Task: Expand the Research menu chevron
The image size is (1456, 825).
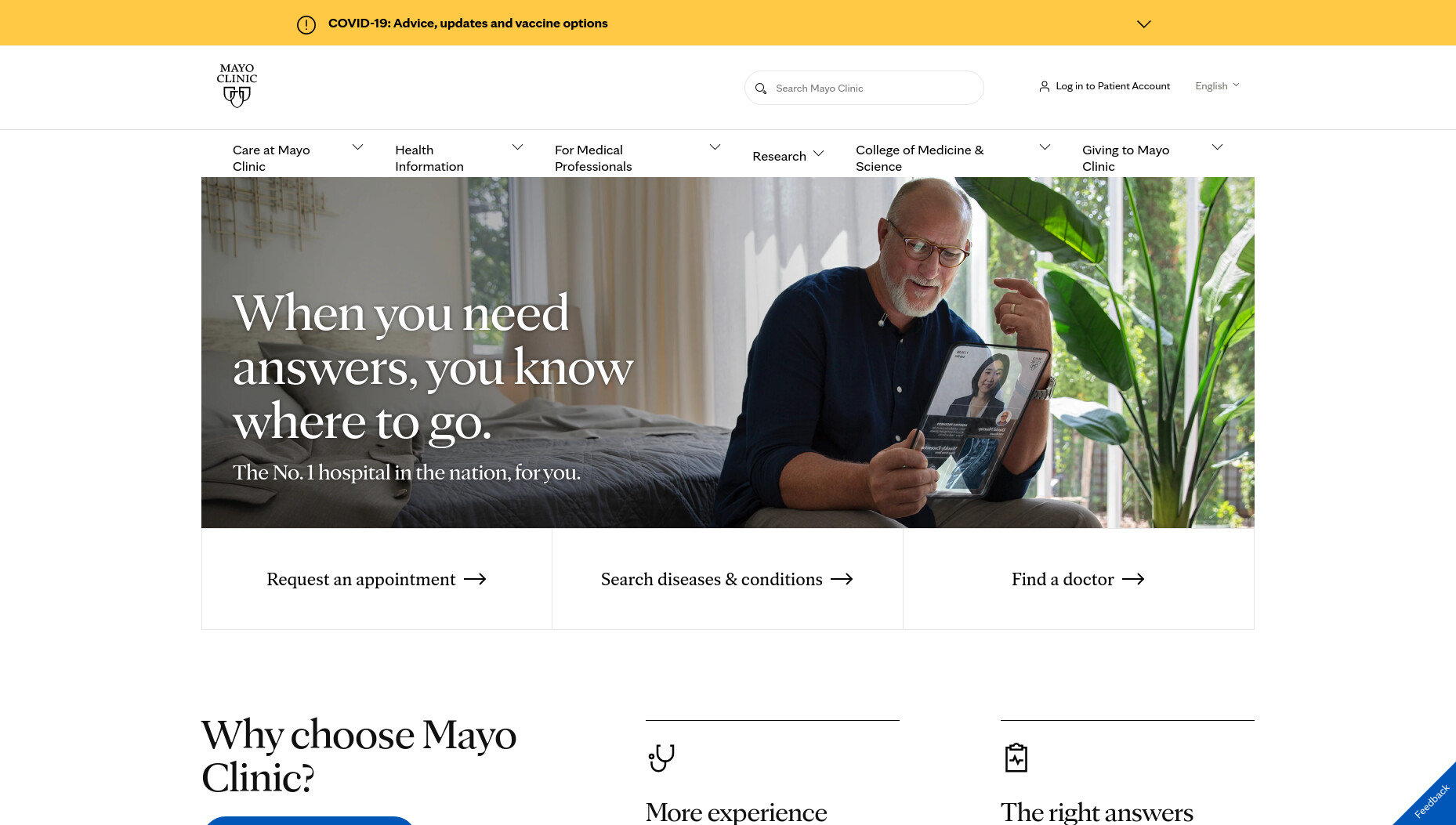Action: pos(819,154)
